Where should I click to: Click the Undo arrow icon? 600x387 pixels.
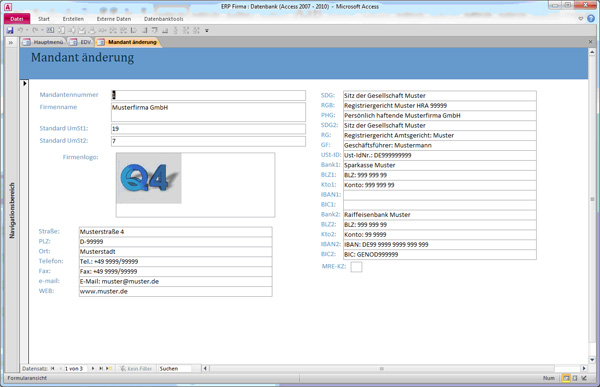[20, 30]
